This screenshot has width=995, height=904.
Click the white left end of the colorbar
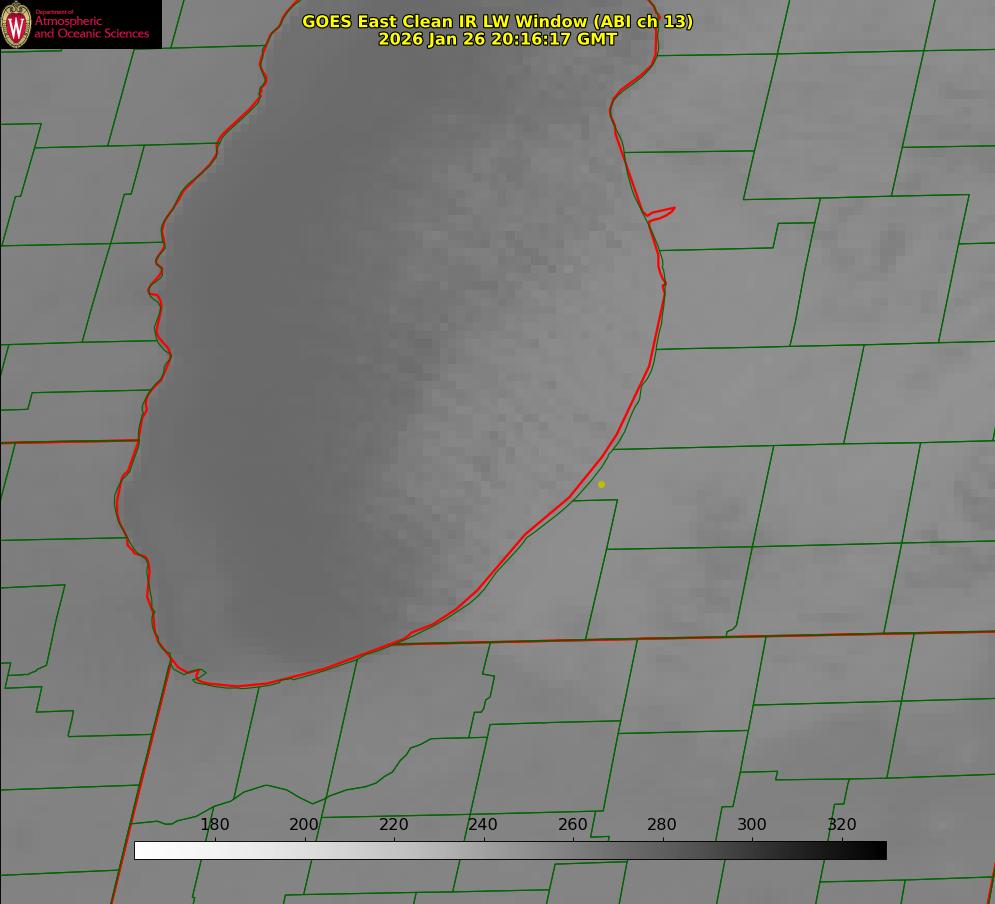pos(142,850)
